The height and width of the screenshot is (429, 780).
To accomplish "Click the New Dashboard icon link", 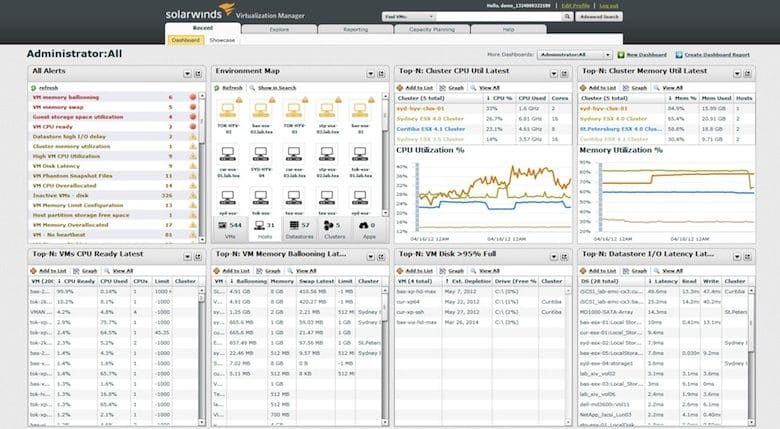I will click(642, 55).
